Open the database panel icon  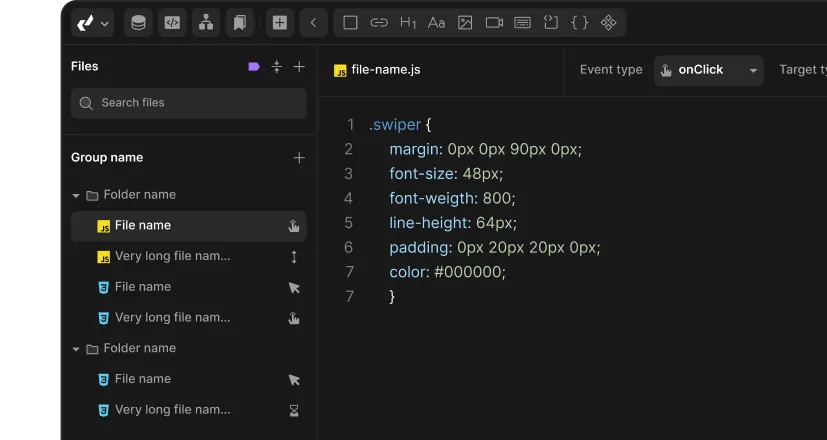tap(138, 23)
